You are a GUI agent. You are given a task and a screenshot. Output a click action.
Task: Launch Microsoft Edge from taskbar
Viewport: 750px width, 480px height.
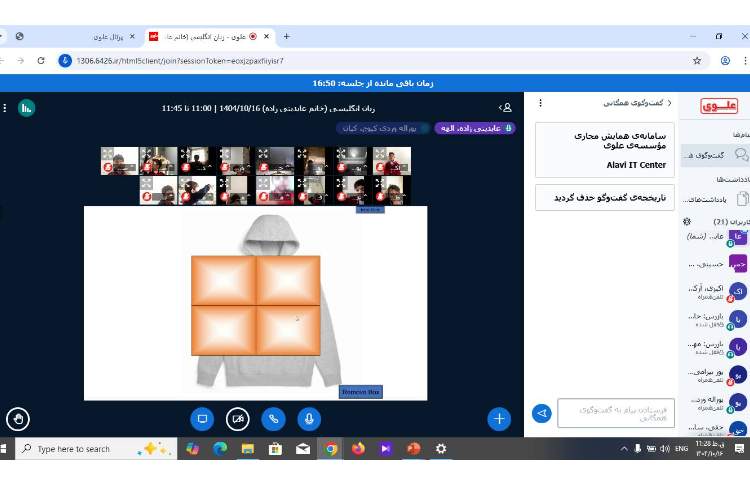click(220, 449)
